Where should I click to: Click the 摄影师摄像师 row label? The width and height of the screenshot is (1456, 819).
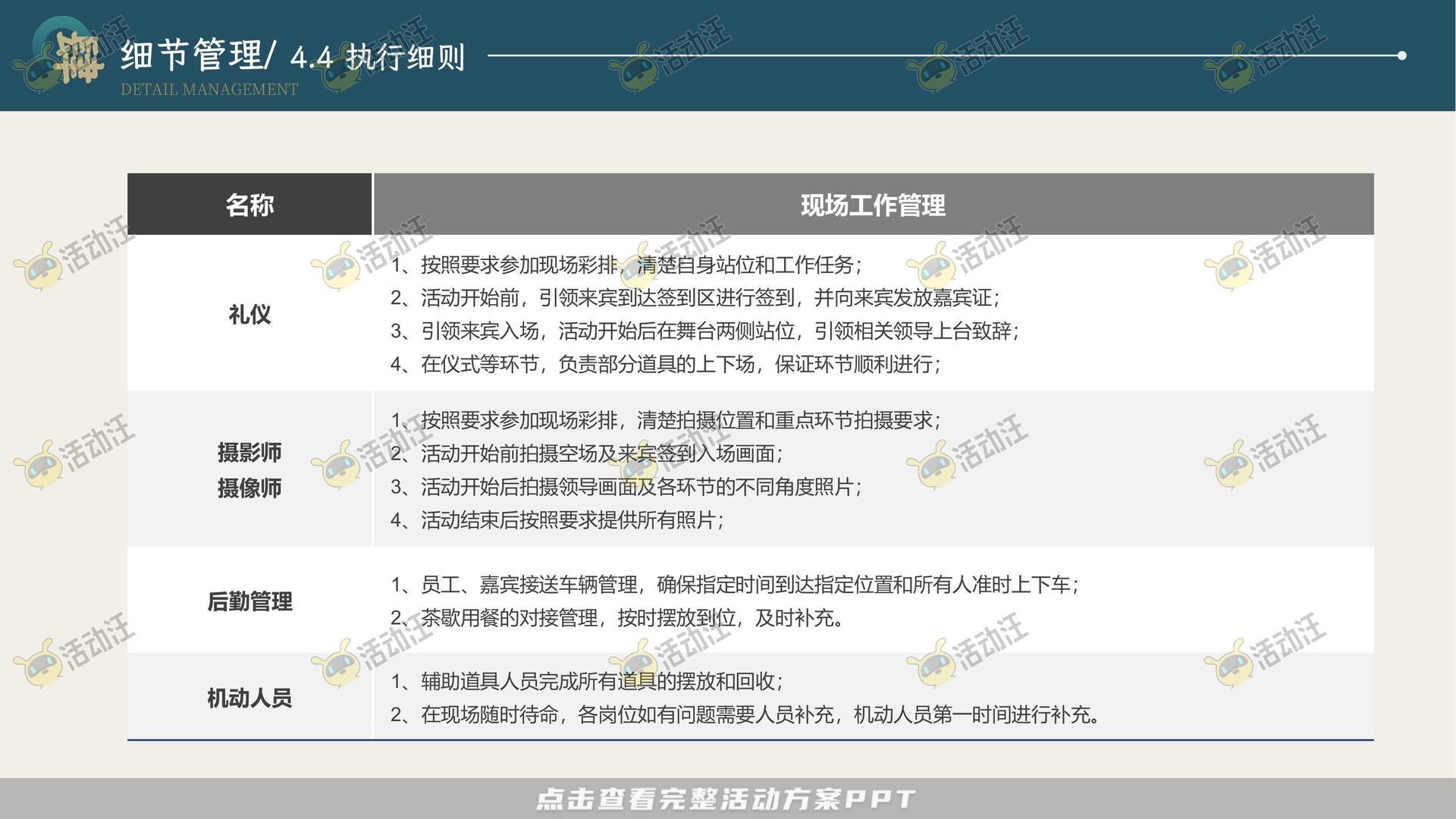(249, 470)
